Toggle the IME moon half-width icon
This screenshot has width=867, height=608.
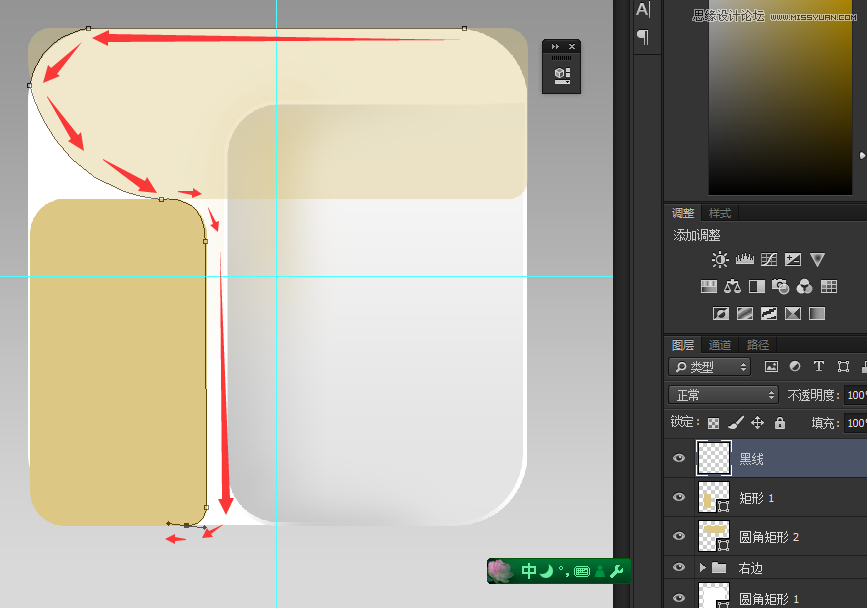click(546, 571)
